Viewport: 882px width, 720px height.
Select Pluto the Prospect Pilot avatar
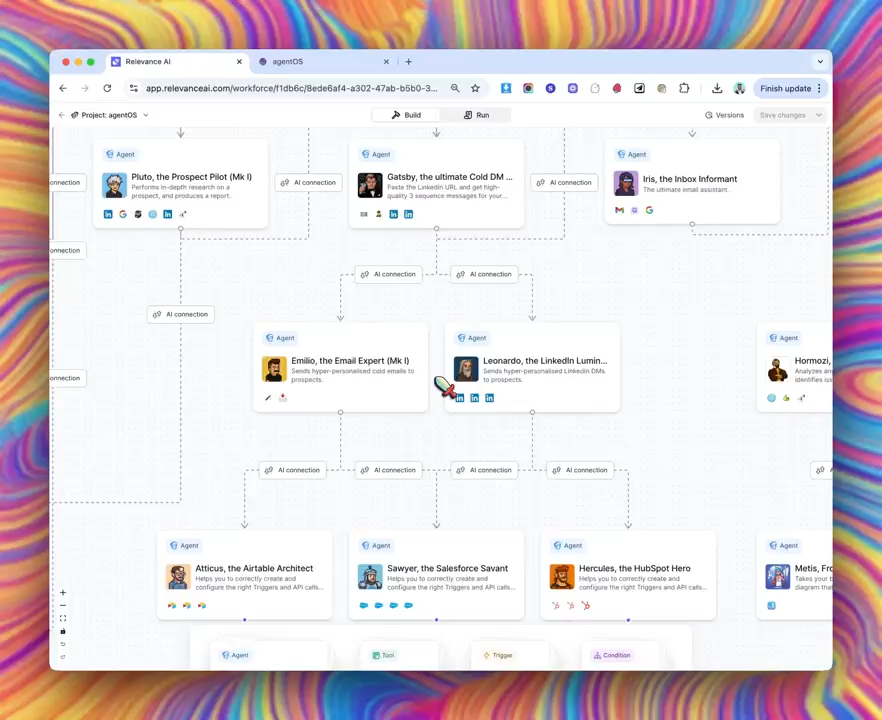[x=114, y=186]
